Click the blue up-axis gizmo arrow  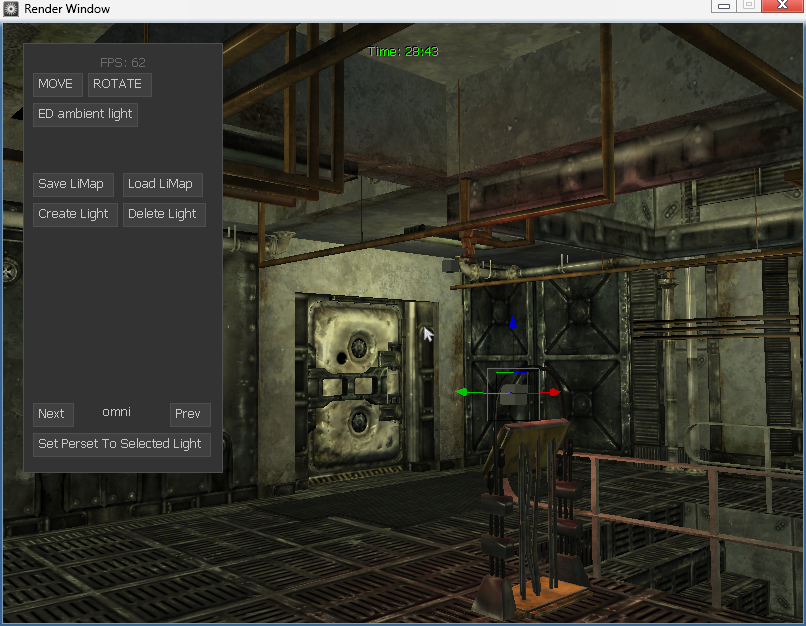513,323
